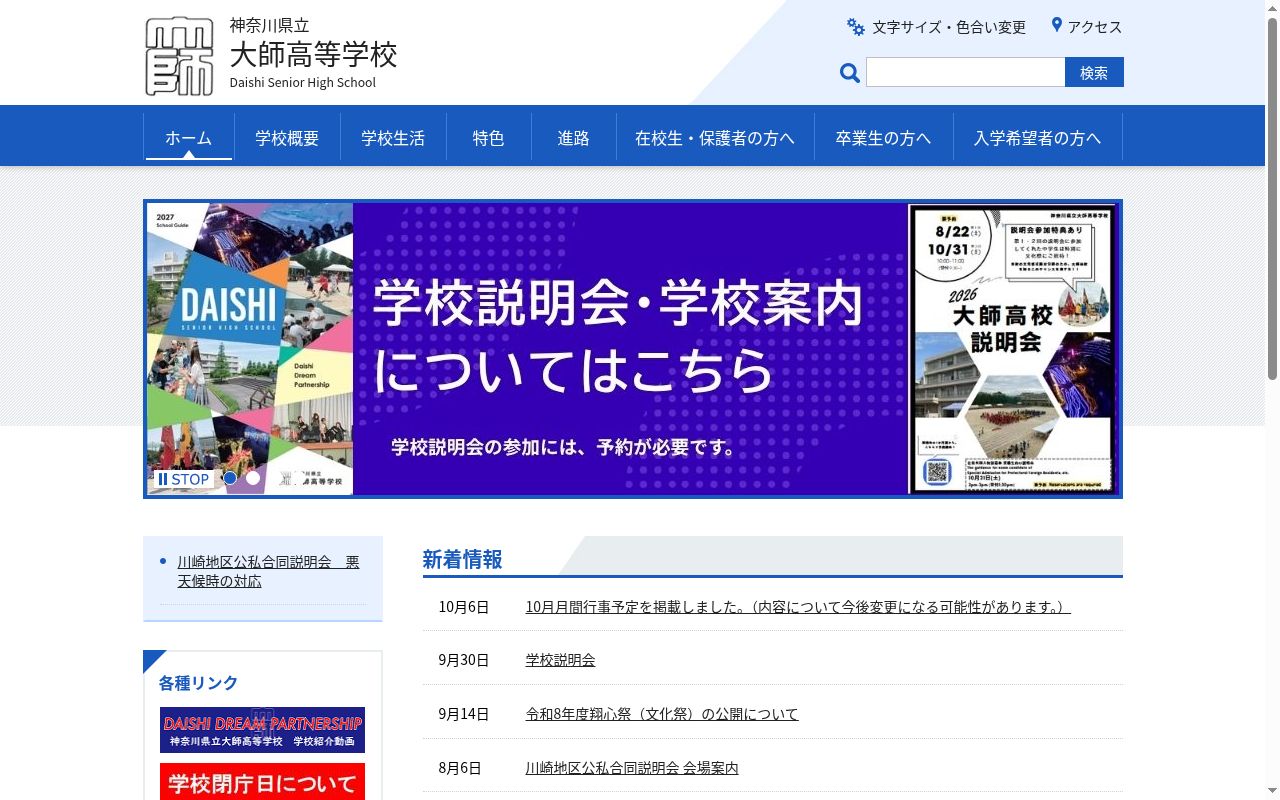Click the 学校説明会・学校案内 banner slide

[633, 349]
